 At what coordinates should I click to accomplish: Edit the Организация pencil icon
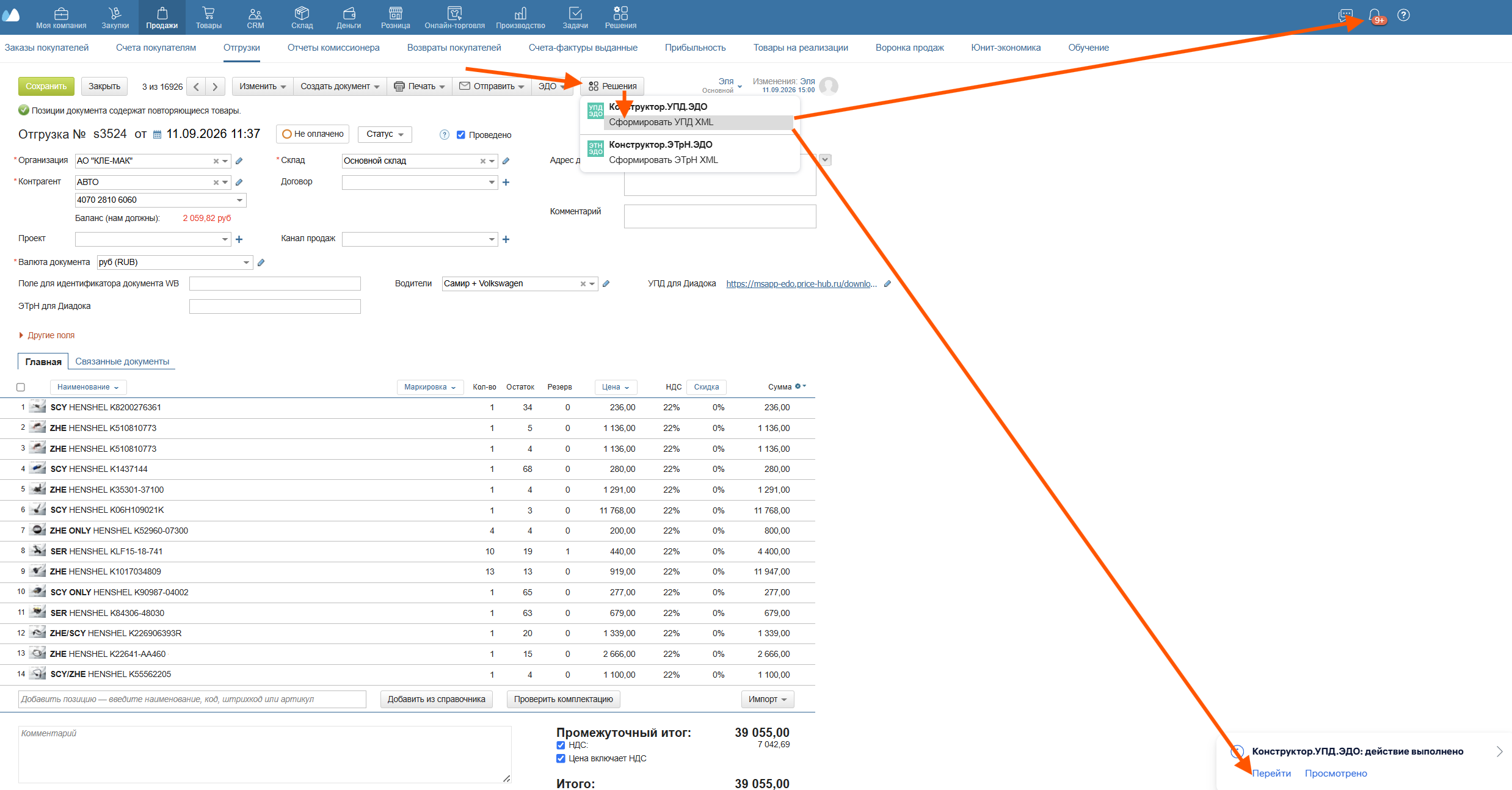click(239, 161)
